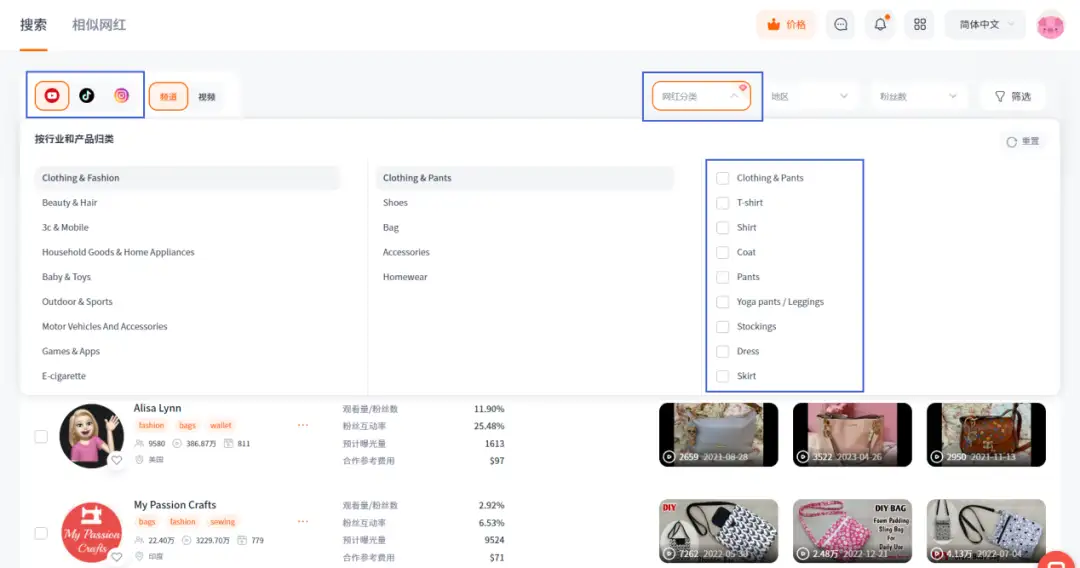This screenshot has width=1080, height=568.
Task: Check the Dress checkbox
Action: [x=723, y=352]
